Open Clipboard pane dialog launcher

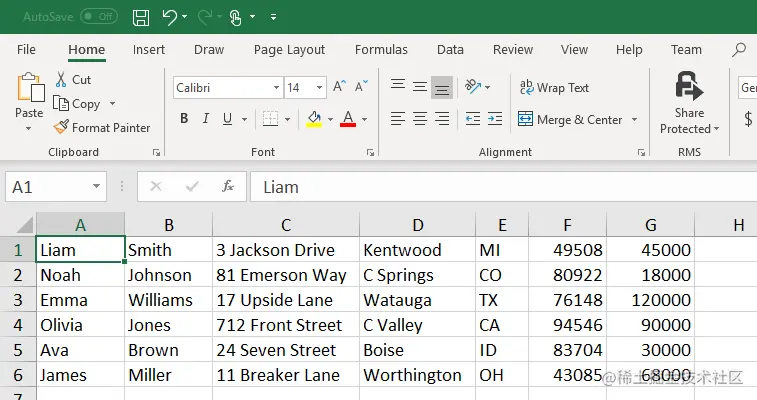click(156, 152)
